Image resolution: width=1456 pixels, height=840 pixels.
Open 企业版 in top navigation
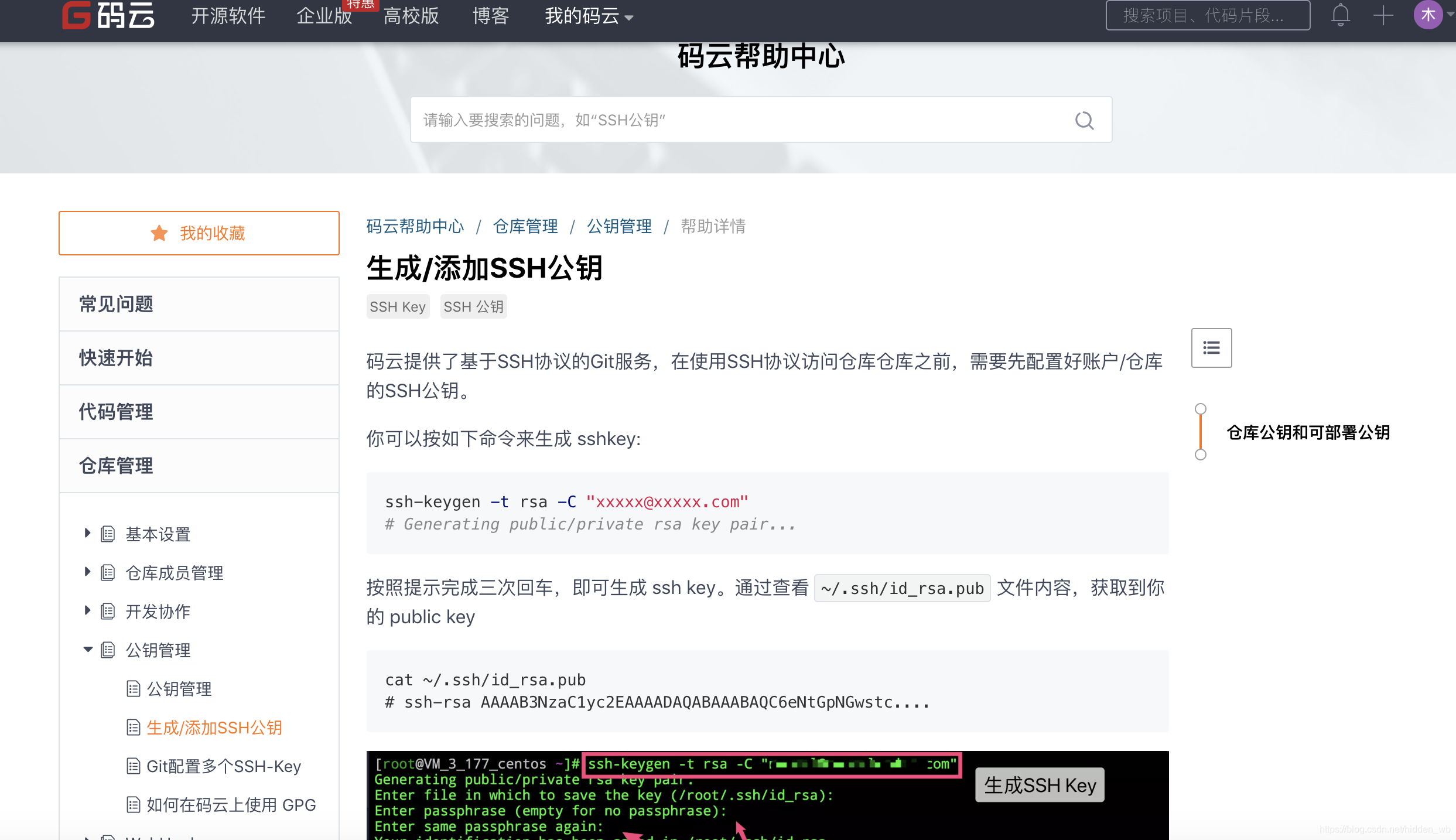pyautogui.click(x=324, y=16)
